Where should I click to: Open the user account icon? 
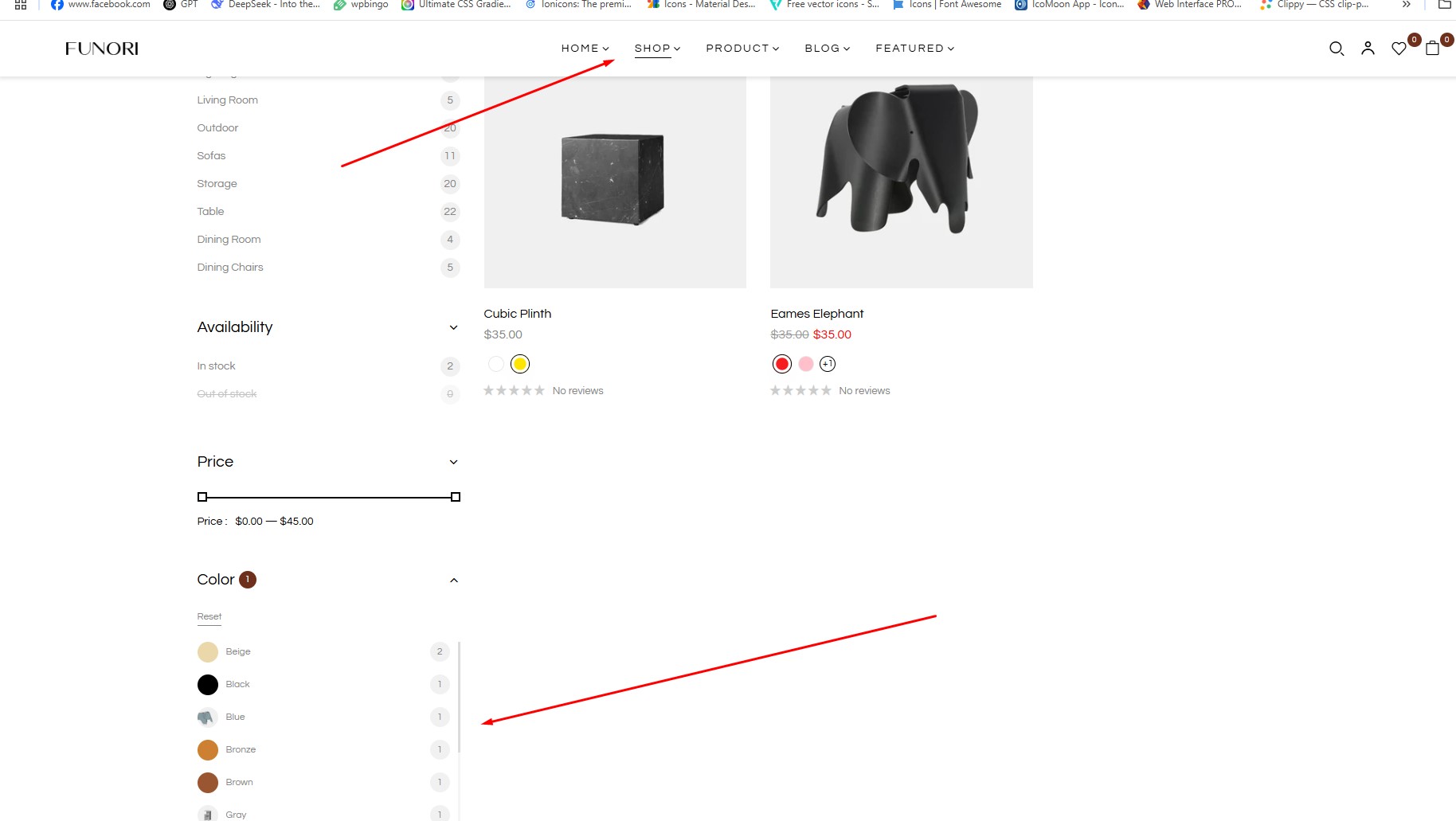tap(1368, 49)
